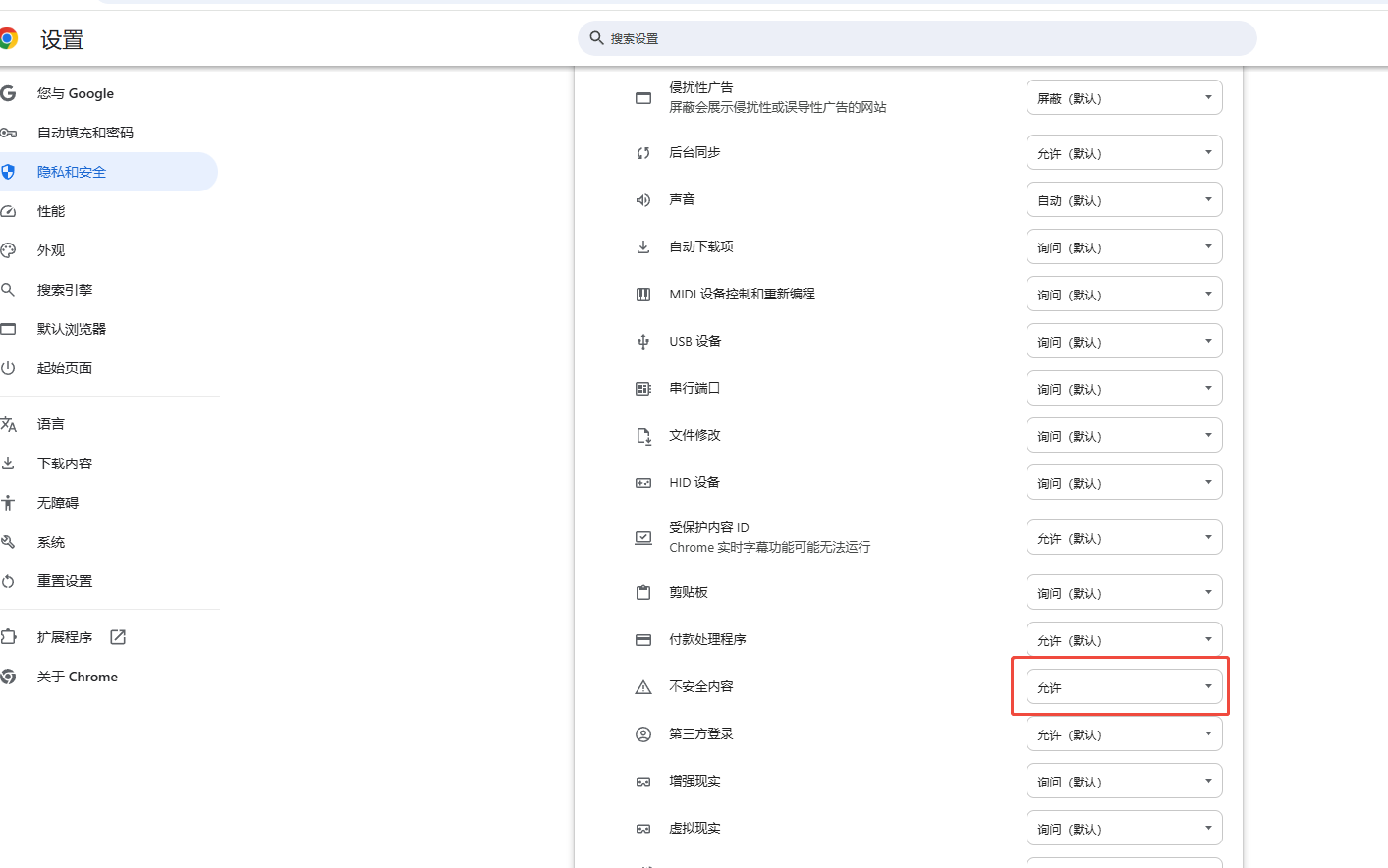
Task: Click the search magnifier icon in 搜索设置
Action: (x=596, y=38)
